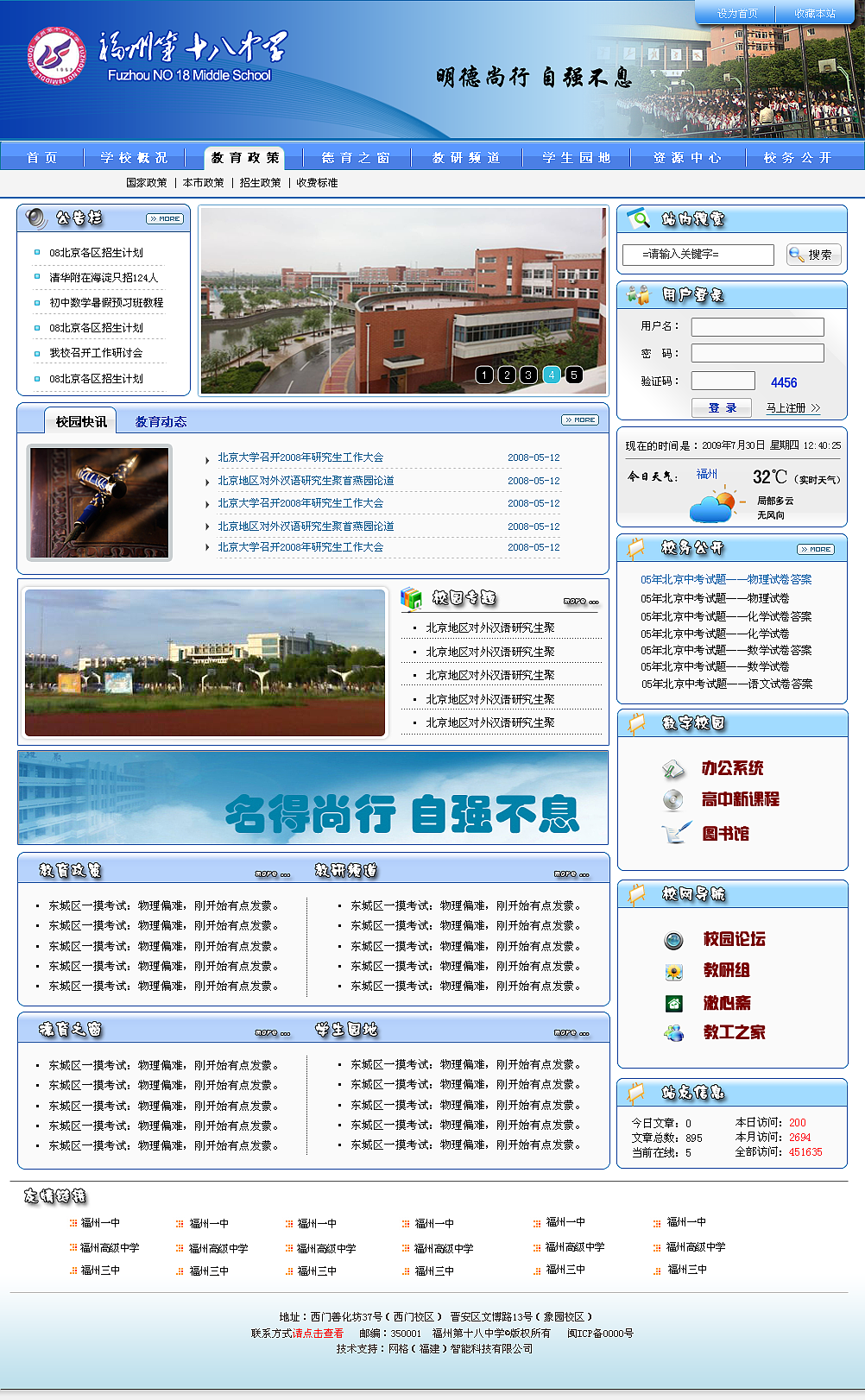865x1400 pixels.
Task: Switch to the 教育动态 tab
Action: 161,421
